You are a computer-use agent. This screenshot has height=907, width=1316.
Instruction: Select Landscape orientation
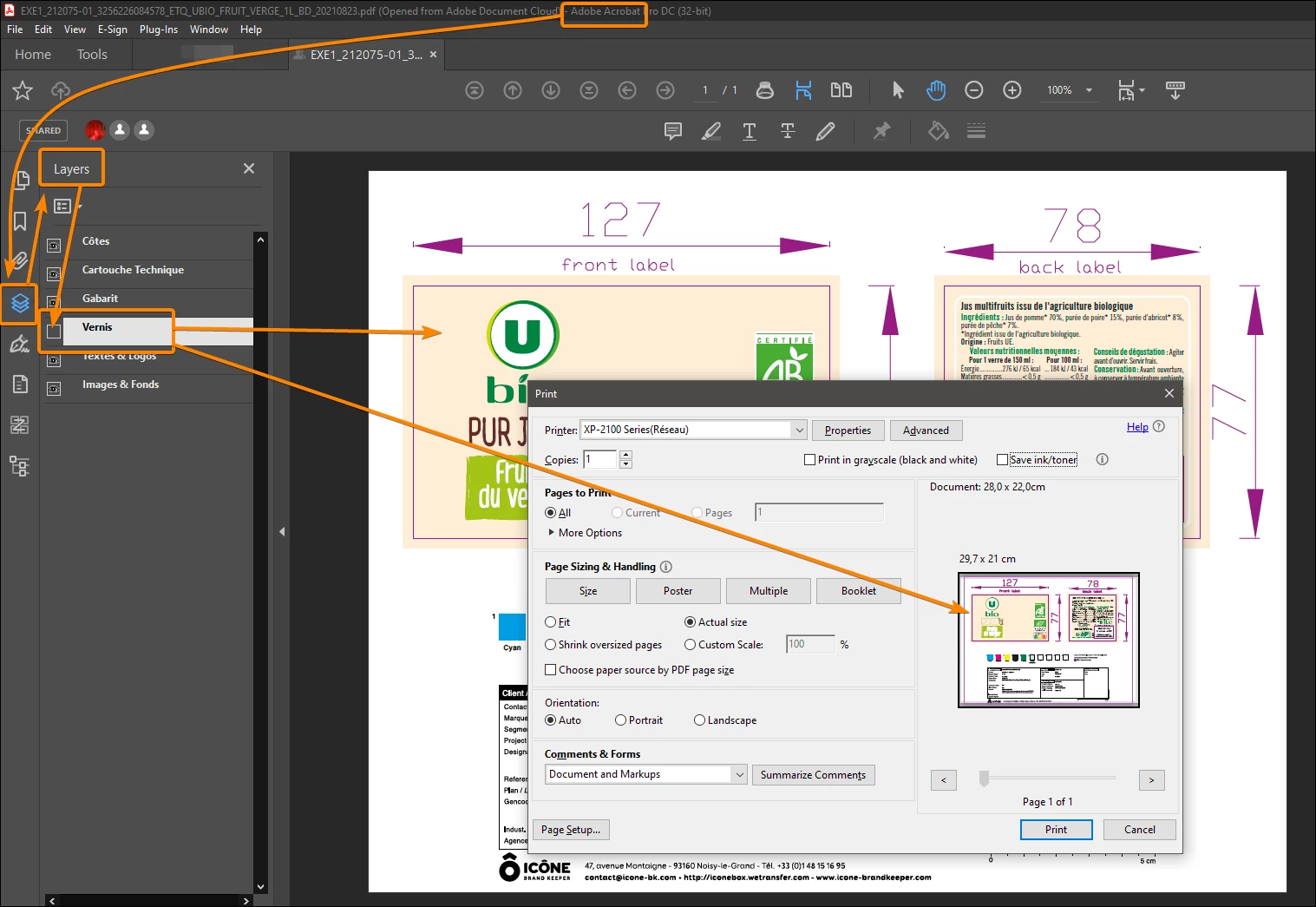[699, 720]
